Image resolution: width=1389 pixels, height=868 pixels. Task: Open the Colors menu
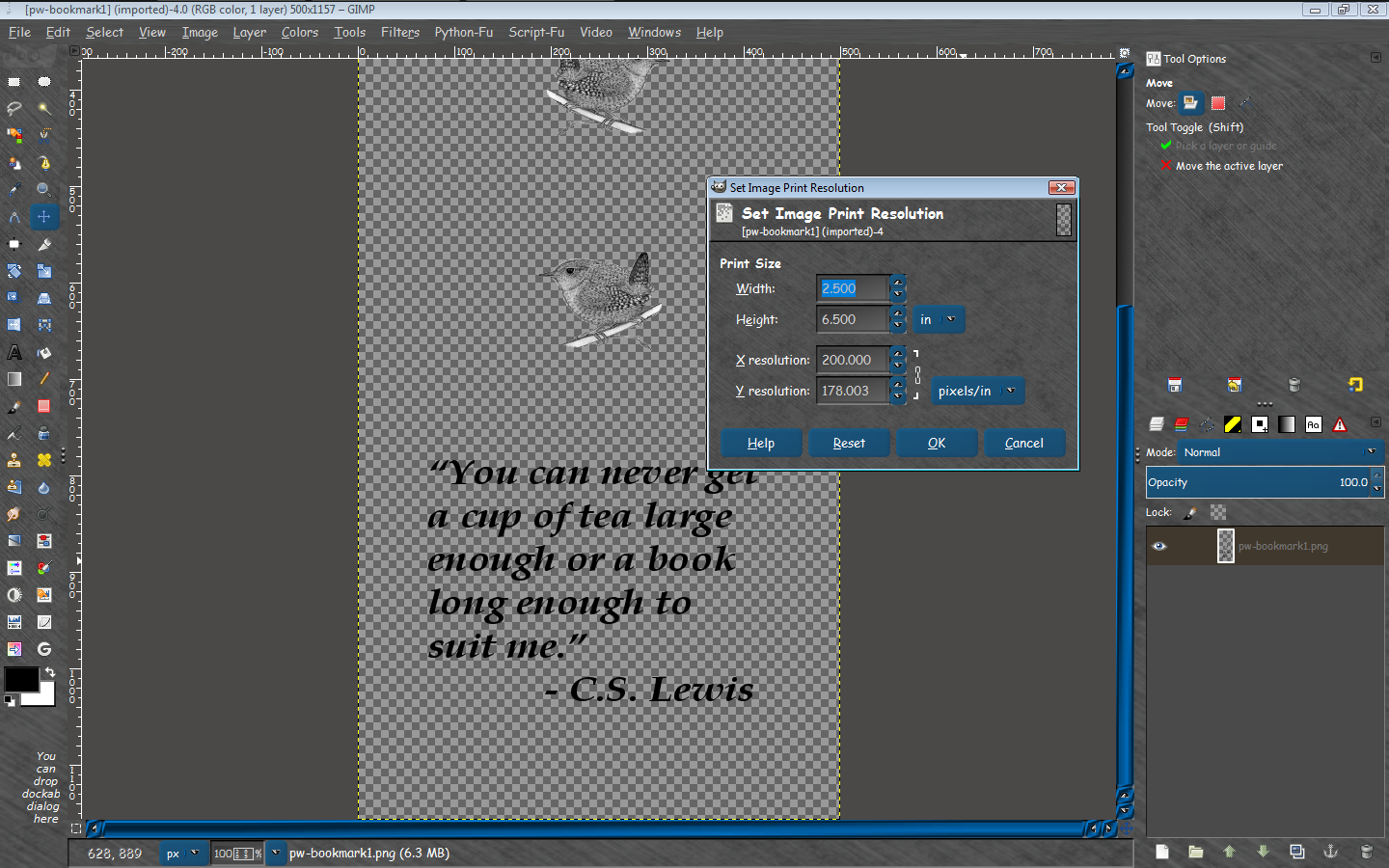(x=300, y=32)
